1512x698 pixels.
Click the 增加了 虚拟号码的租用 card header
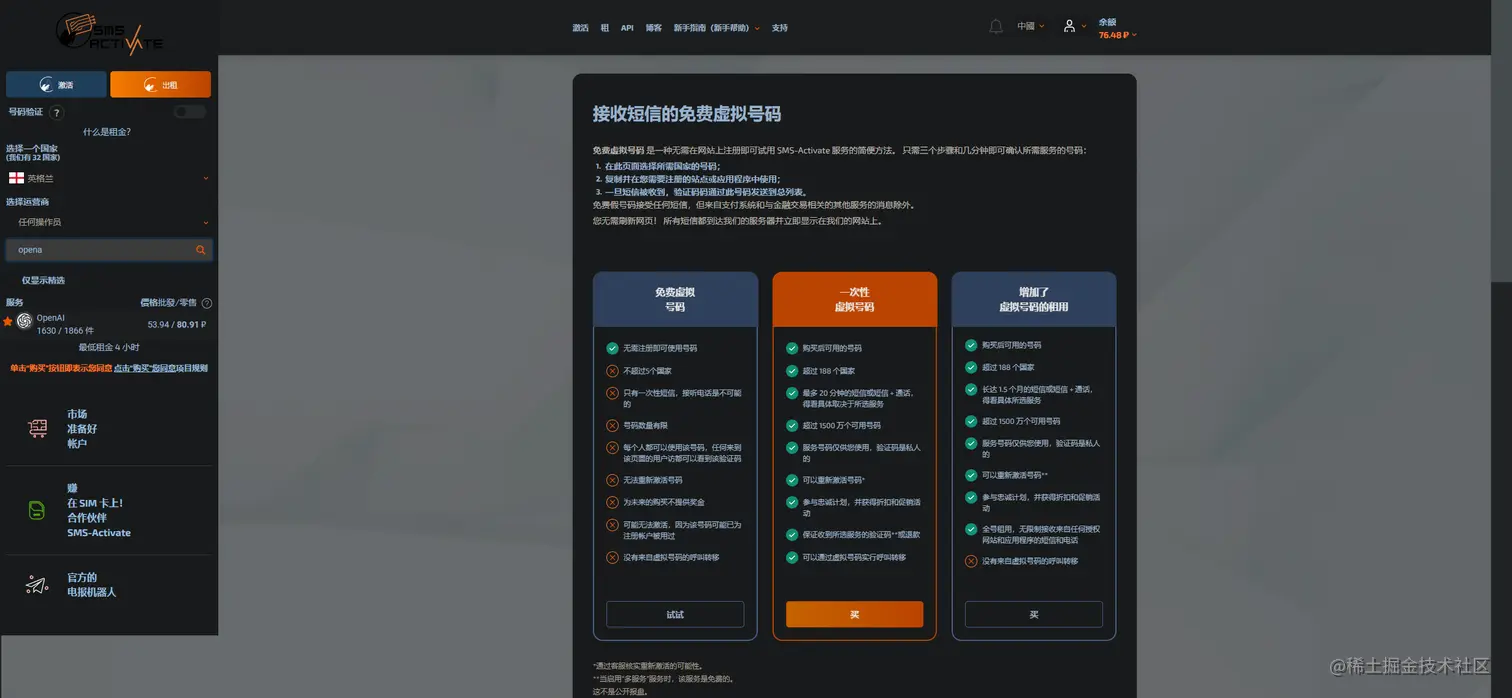(1034, 299)
